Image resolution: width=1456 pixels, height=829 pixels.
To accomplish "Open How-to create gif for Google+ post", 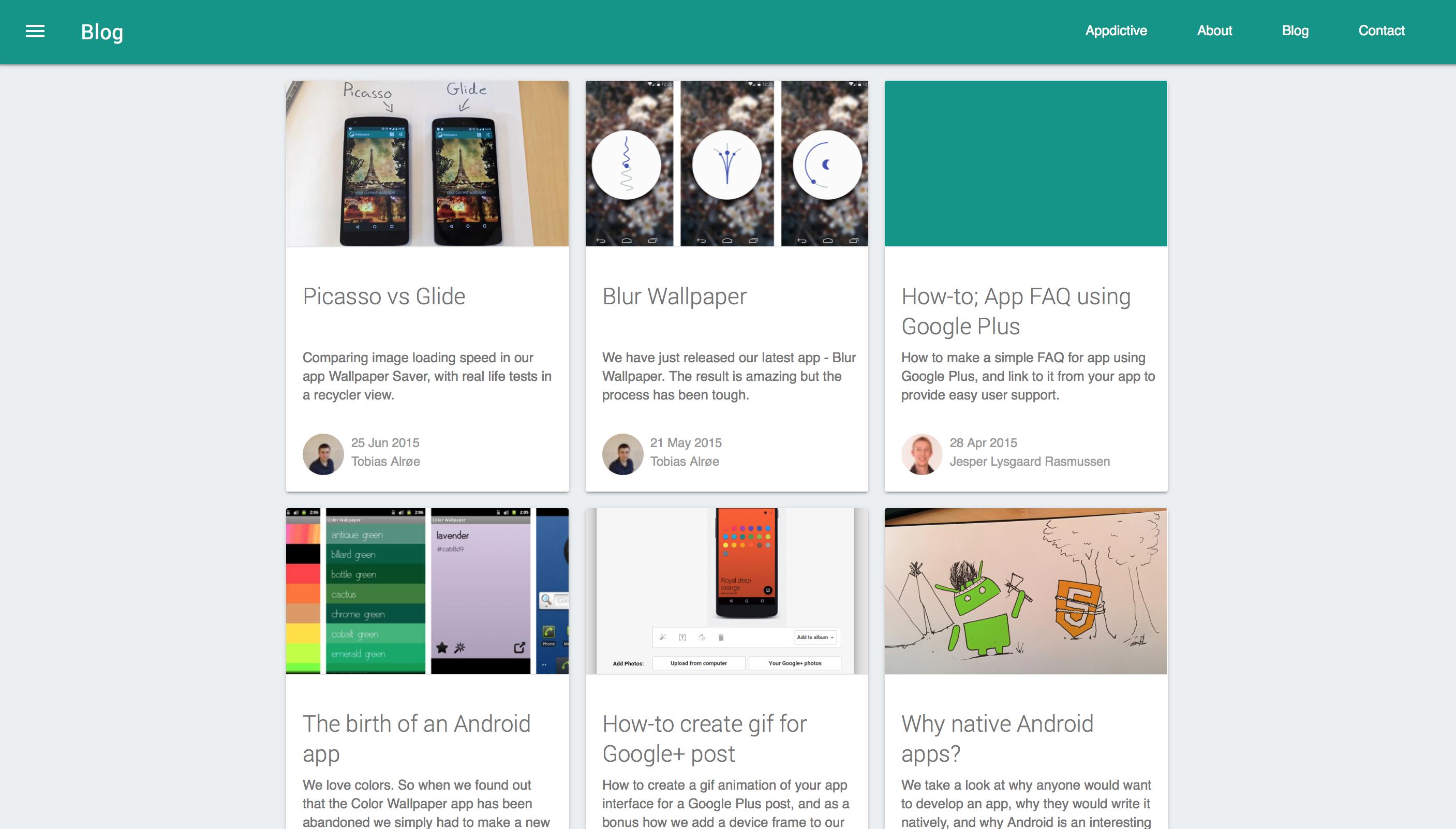I will click(704, 738).
